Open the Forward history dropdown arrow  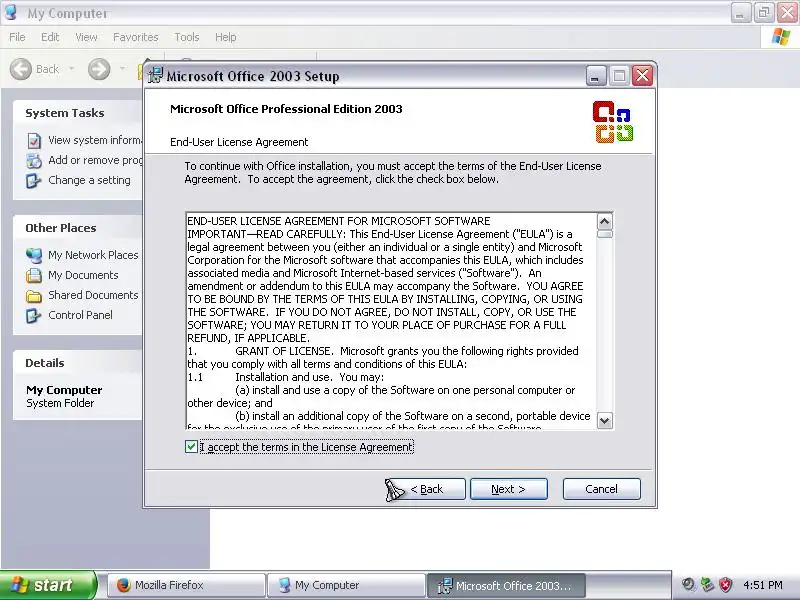click(x=122, y=69)
